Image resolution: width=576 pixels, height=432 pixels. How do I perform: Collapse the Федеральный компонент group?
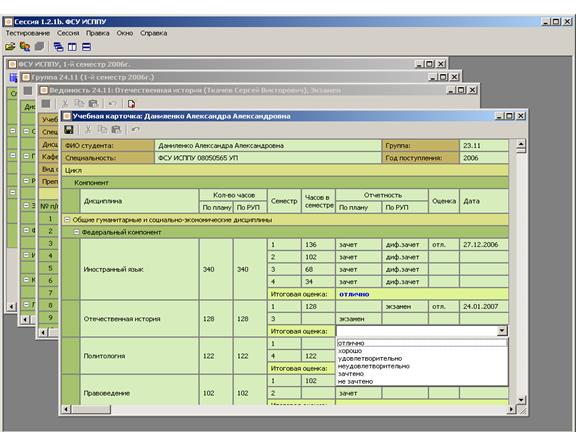[x=76, y=232]
